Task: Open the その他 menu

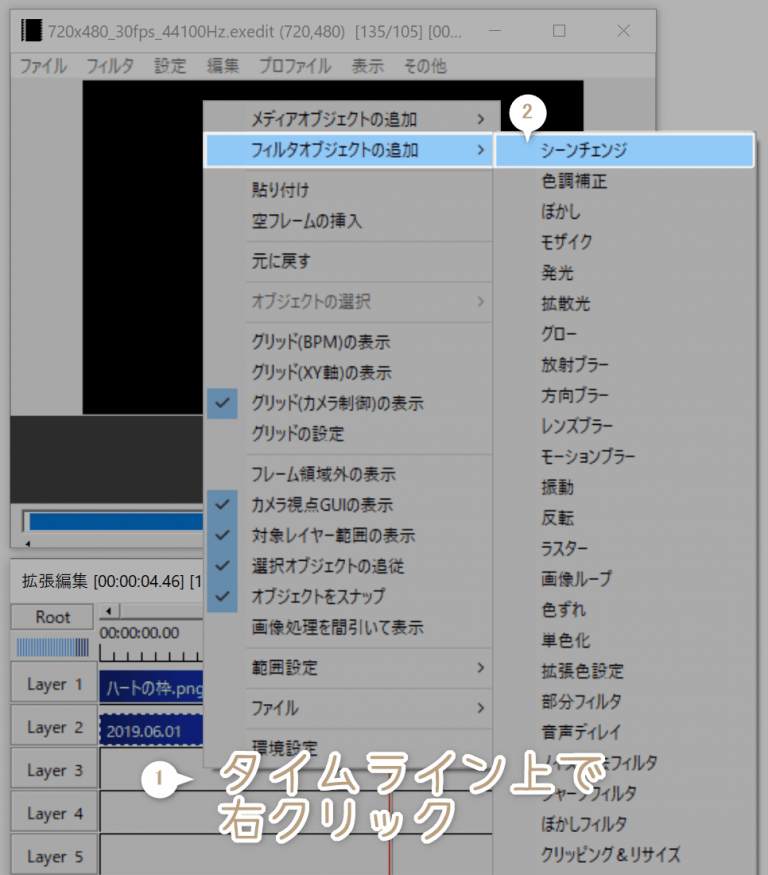Action: (x=425, y=66)
